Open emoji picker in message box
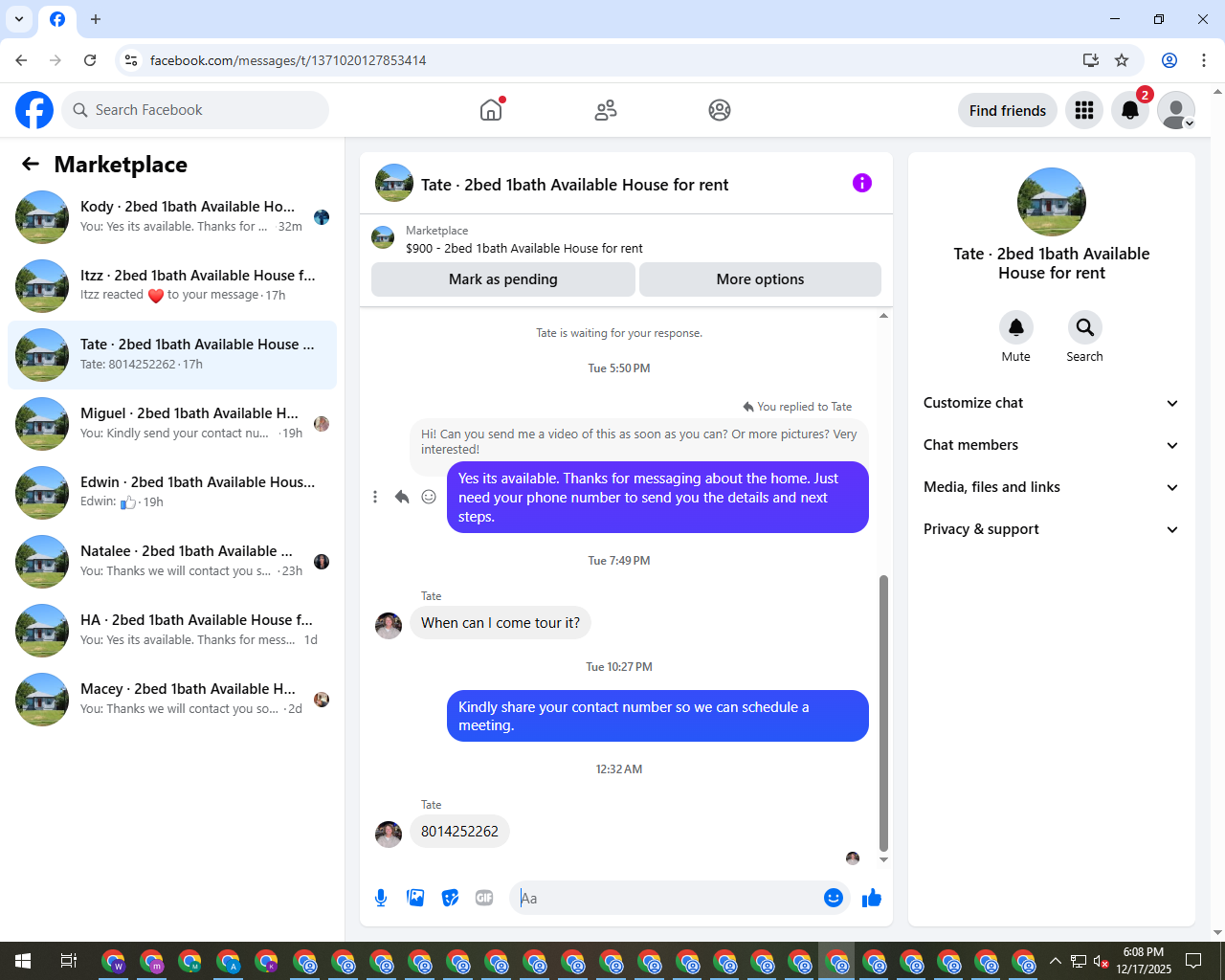1225x980 pixels. coord(834,898)
